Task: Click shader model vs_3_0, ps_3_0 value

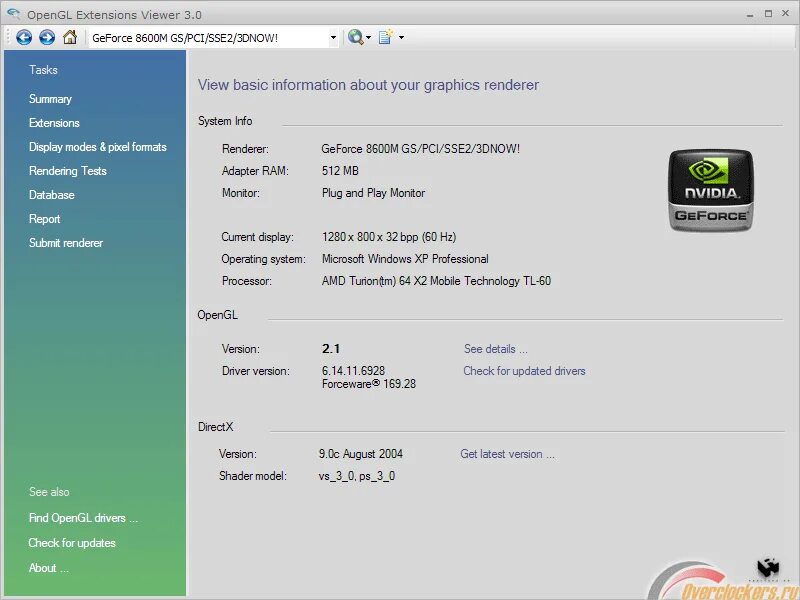Action: point(357,476)
